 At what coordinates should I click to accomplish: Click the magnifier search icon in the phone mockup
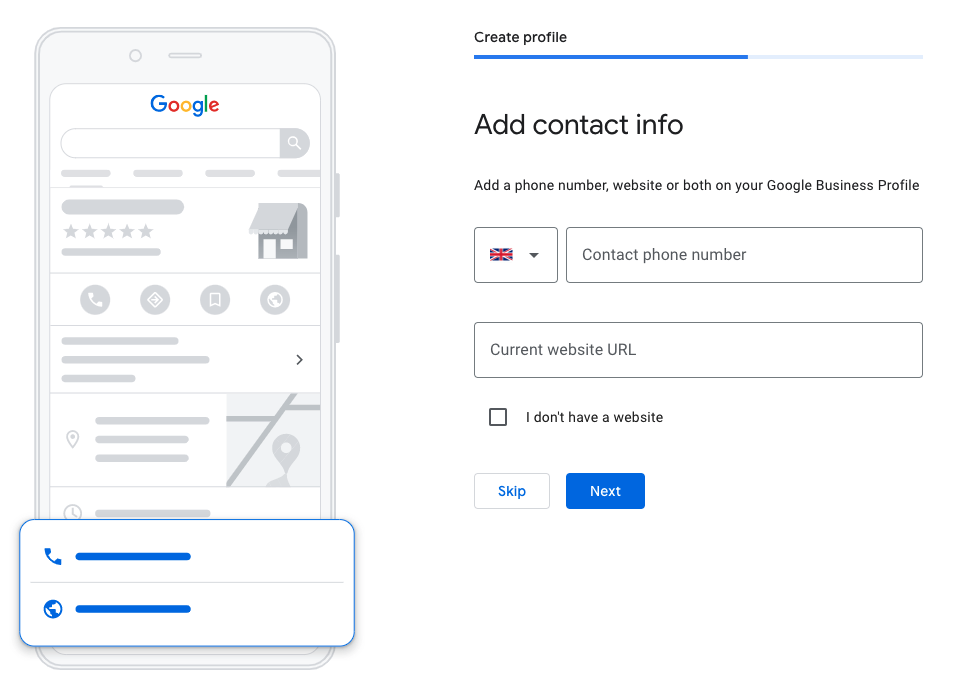point(294,143)
